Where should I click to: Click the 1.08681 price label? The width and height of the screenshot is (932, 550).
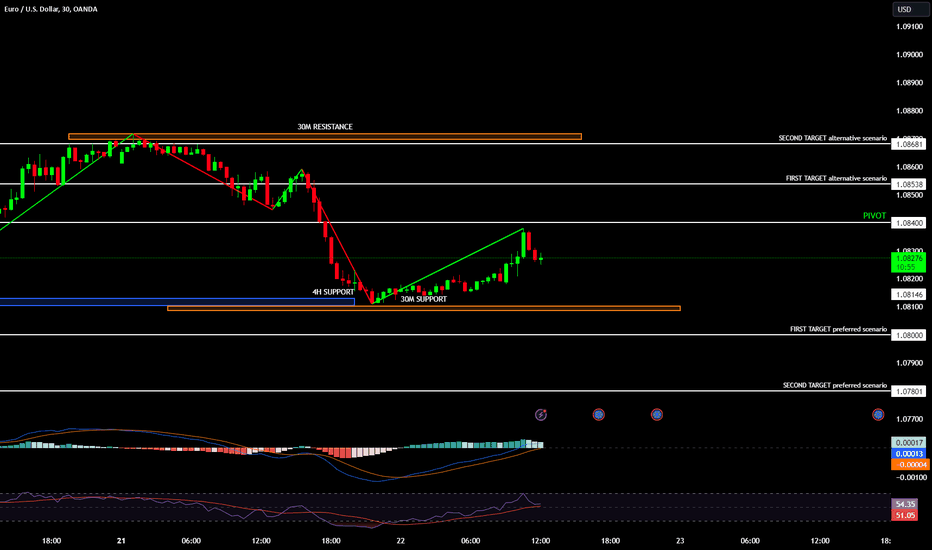pyautogui.click(x=909, y=144)
